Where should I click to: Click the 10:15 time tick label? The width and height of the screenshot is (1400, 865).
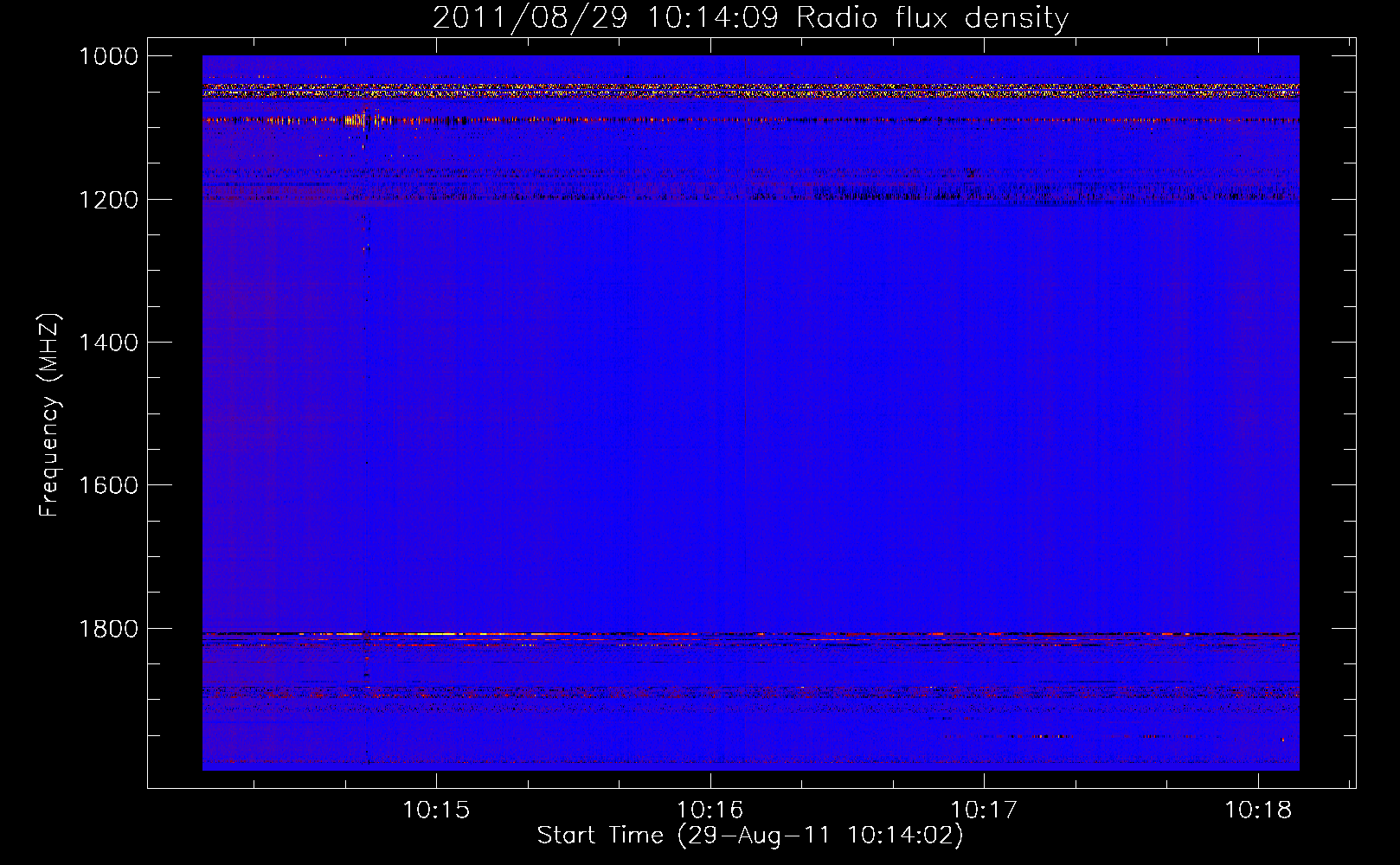point(436,811)
